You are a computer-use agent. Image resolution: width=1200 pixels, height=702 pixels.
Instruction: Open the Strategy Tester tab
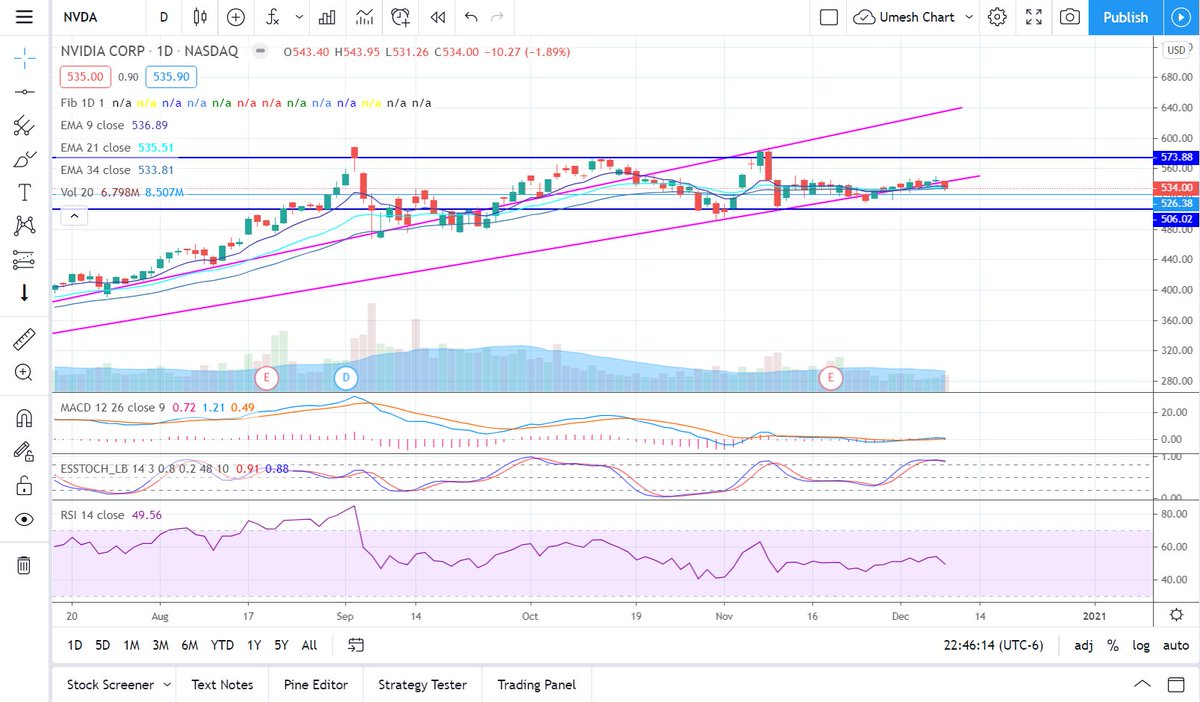[422, 685]
